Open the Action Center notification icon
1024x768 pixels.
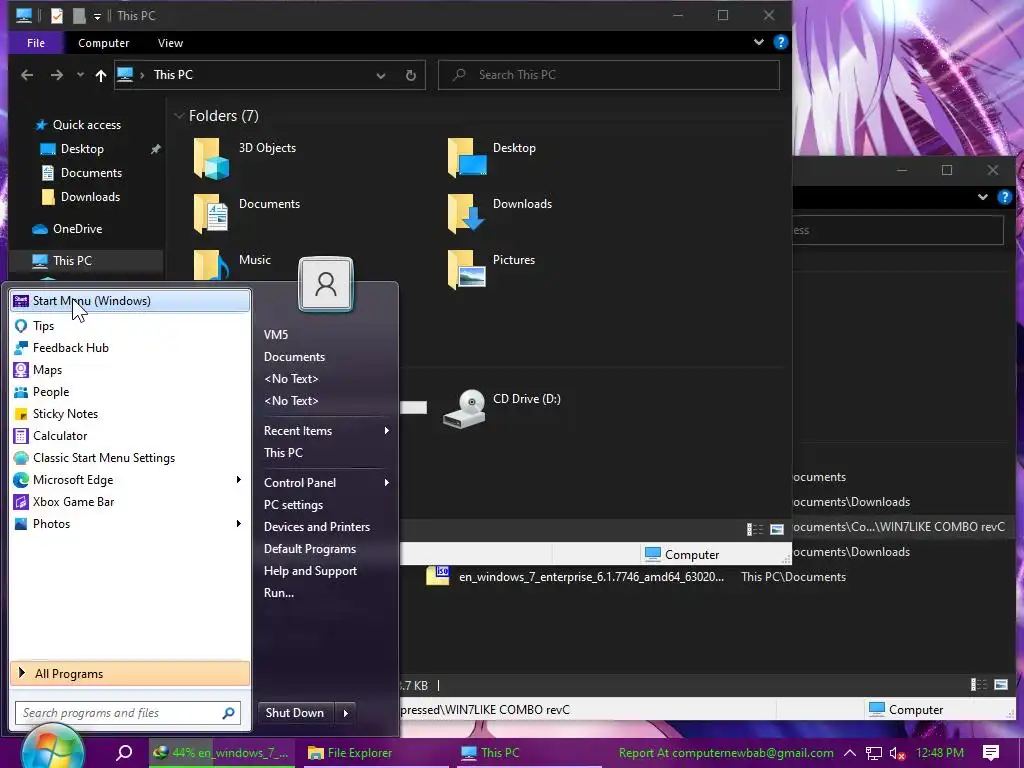(991, 753)
